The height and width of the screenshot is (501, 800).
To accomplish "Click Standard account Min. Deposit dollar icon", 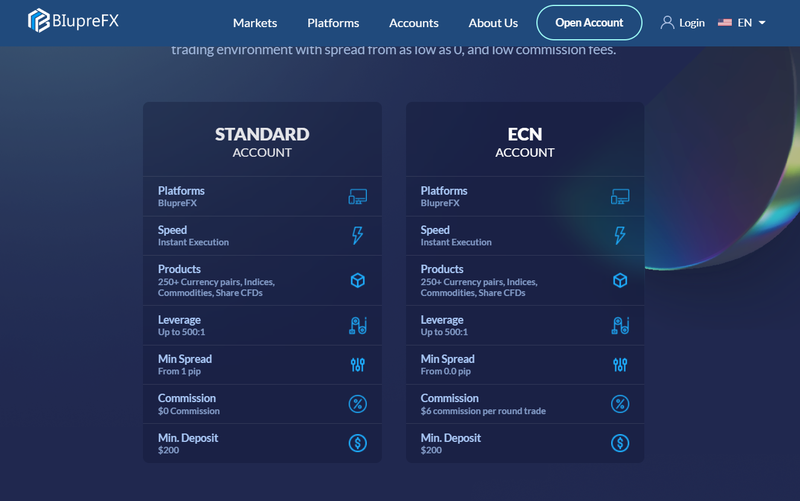I will pos(358,443).
